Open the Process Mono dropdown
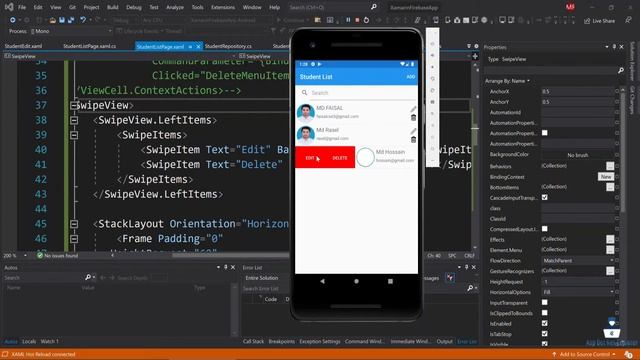The width and height of the screenshot is (640, 360). 71,31
